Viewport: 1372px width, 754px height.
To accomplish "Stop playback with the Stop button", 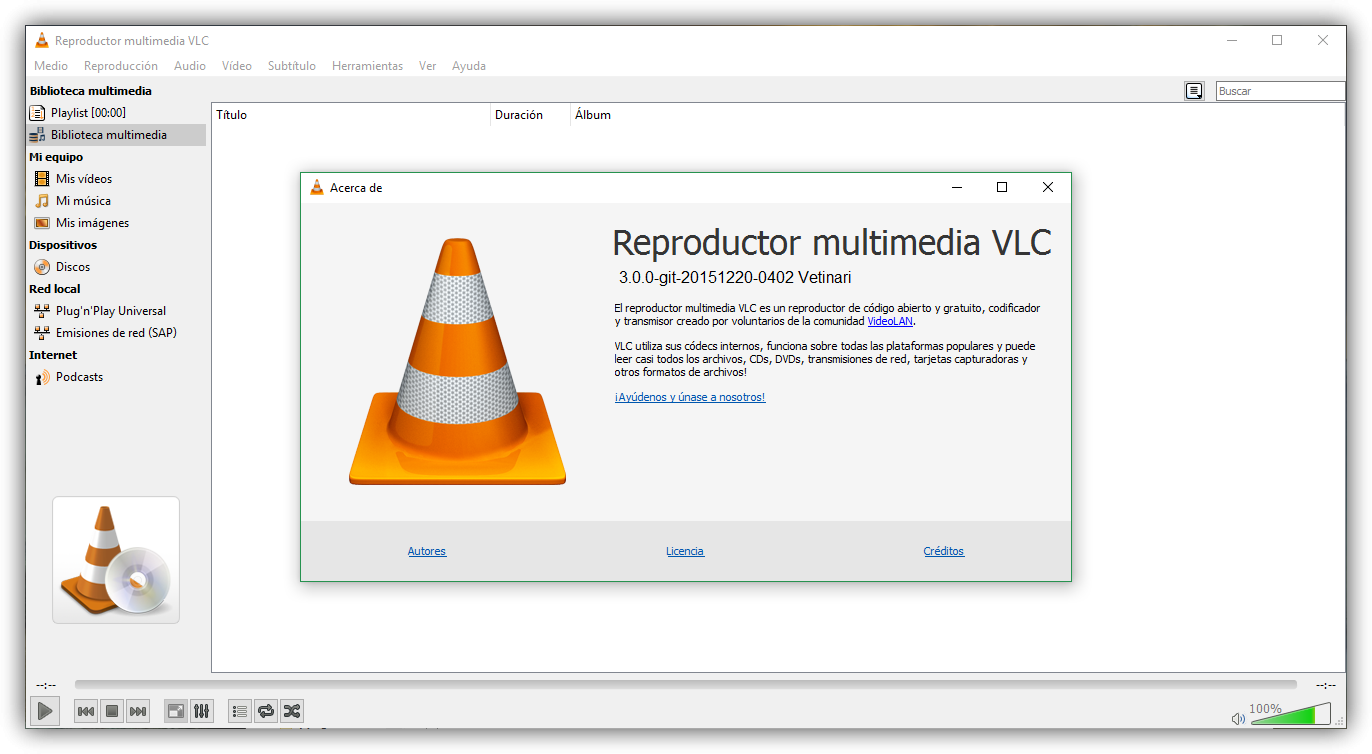I will click(x=112, y=711).
